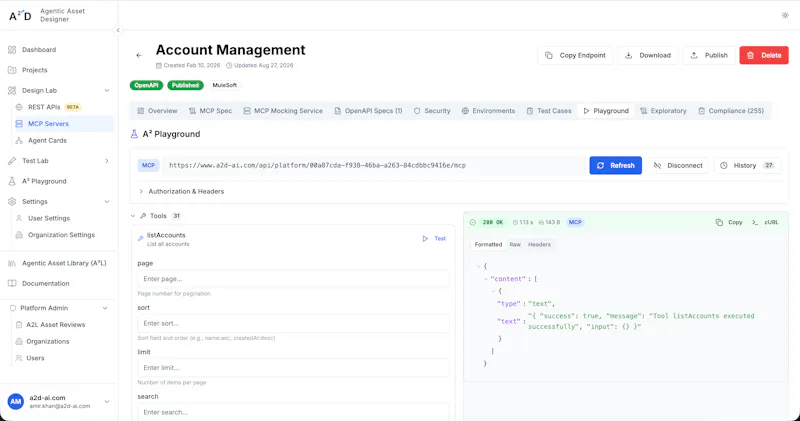
Task: Collapse the root JSON object chevron
Action: click(x=478, y=266)
